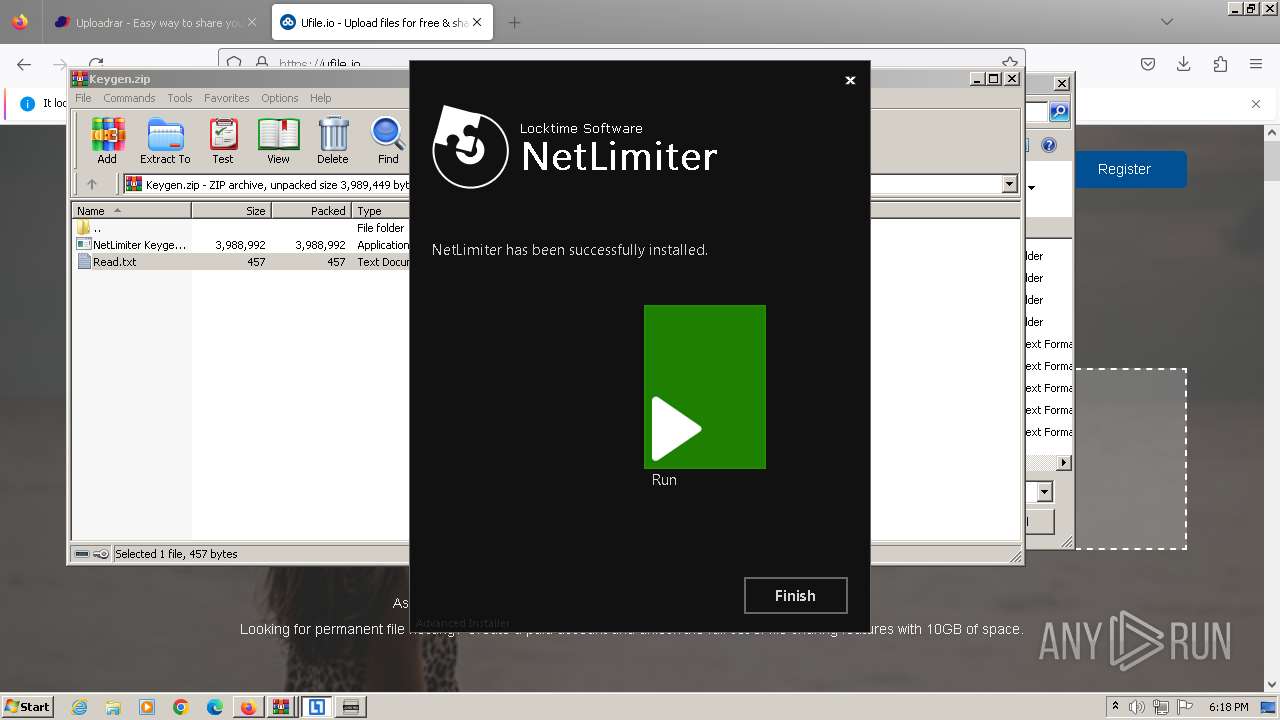1280x720 pixels.
Task: Open the Firefox list all tabs dropdown
Action: click(1166, 22)
